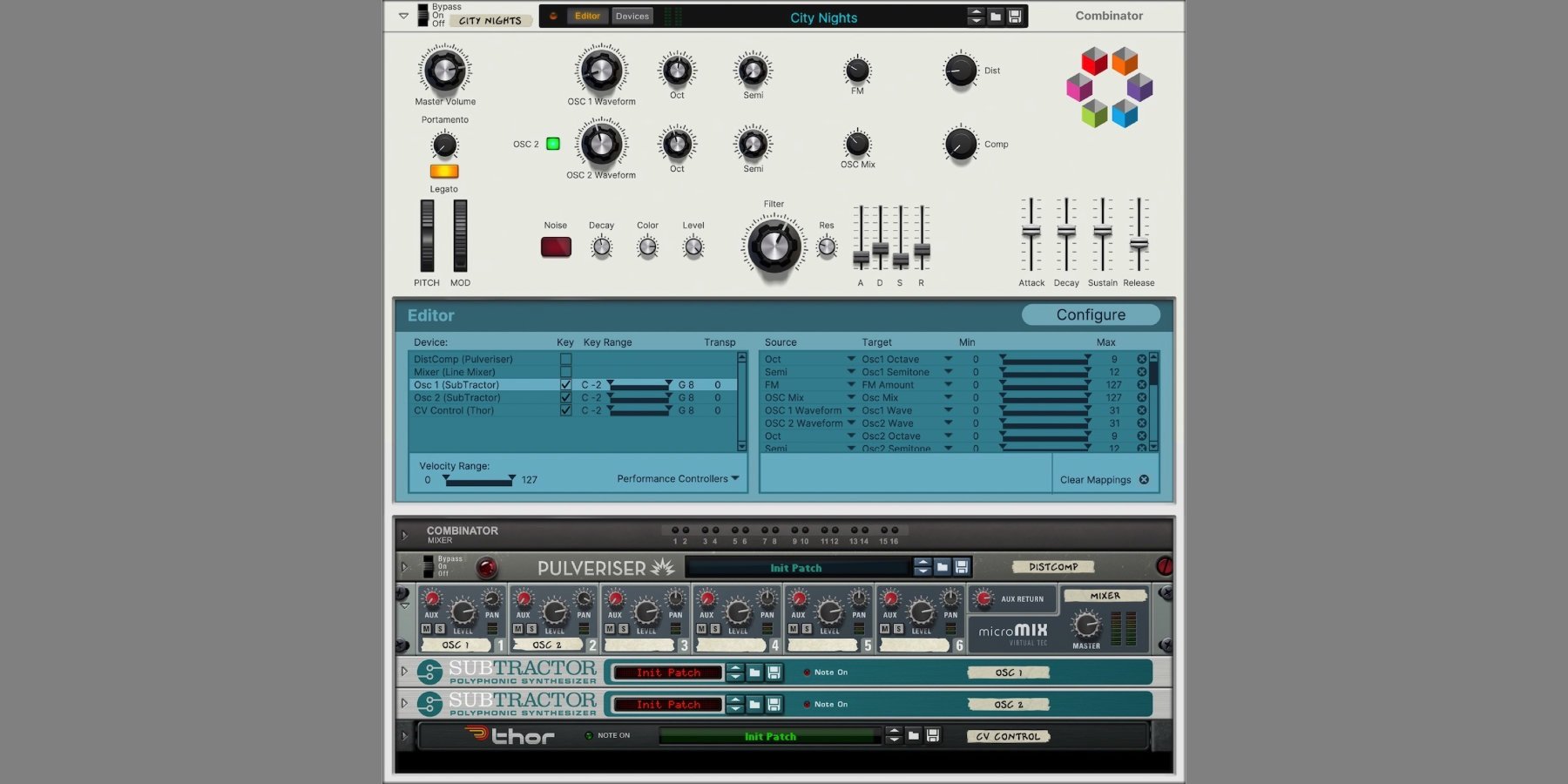Expand the first SubTractor device labeled OSC 1

[404, 672]
